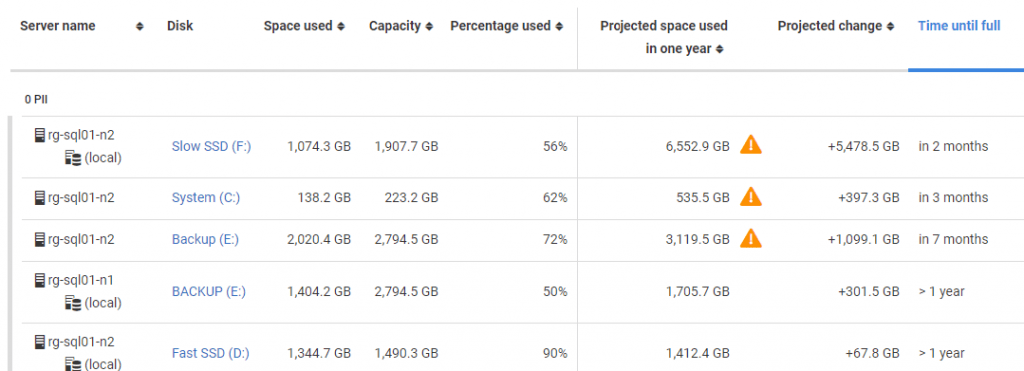Sort by Server name using its sort arrows
Screen dimensions: 1024x371
pos(139,27)
